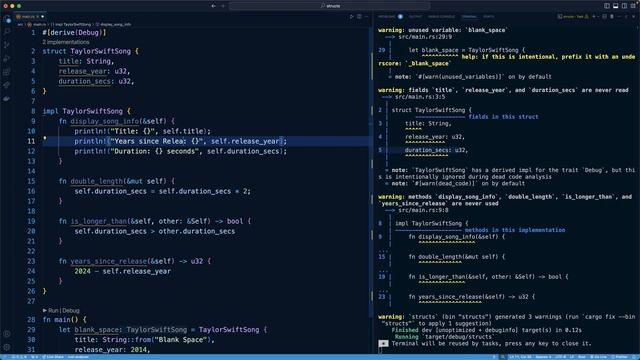This screenshot has width=640, height=360.
Task: Open the Search view in activity bar
Action: [x=7, y=31]
